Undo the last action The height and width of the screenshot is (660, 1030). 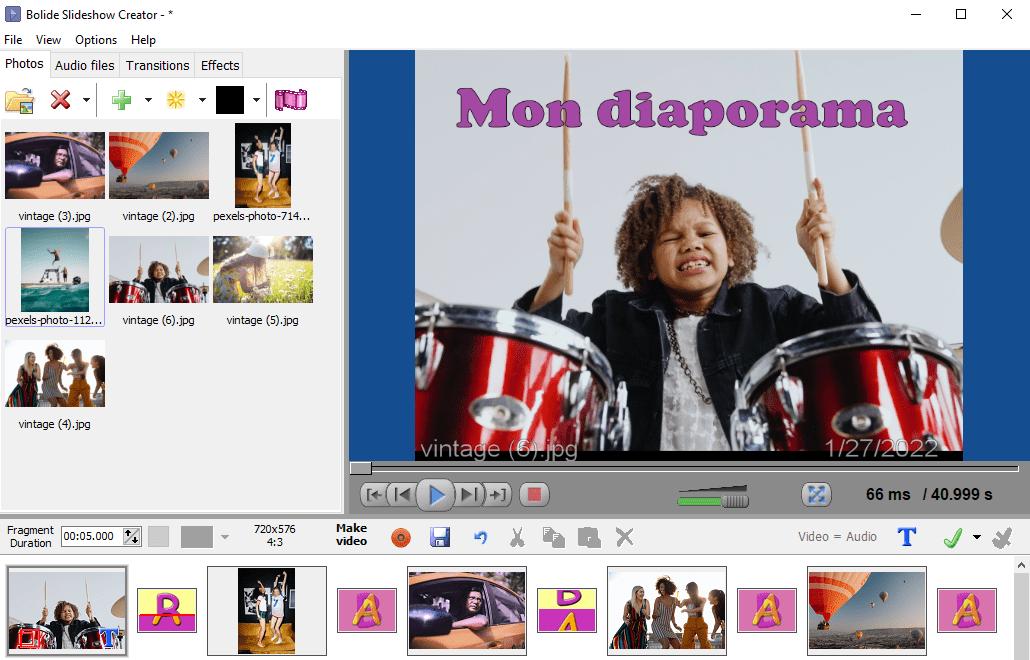(479, 537)
